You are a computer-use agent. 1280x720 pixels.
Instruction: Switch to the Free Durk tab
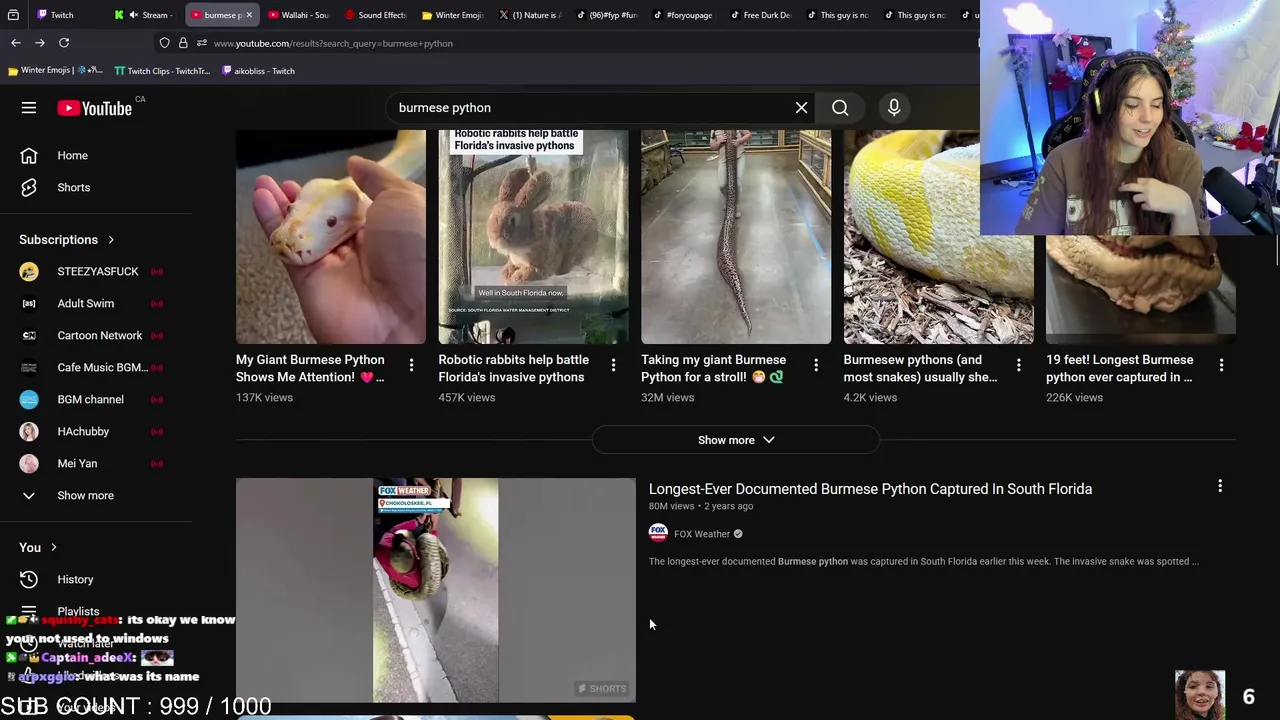760,15
